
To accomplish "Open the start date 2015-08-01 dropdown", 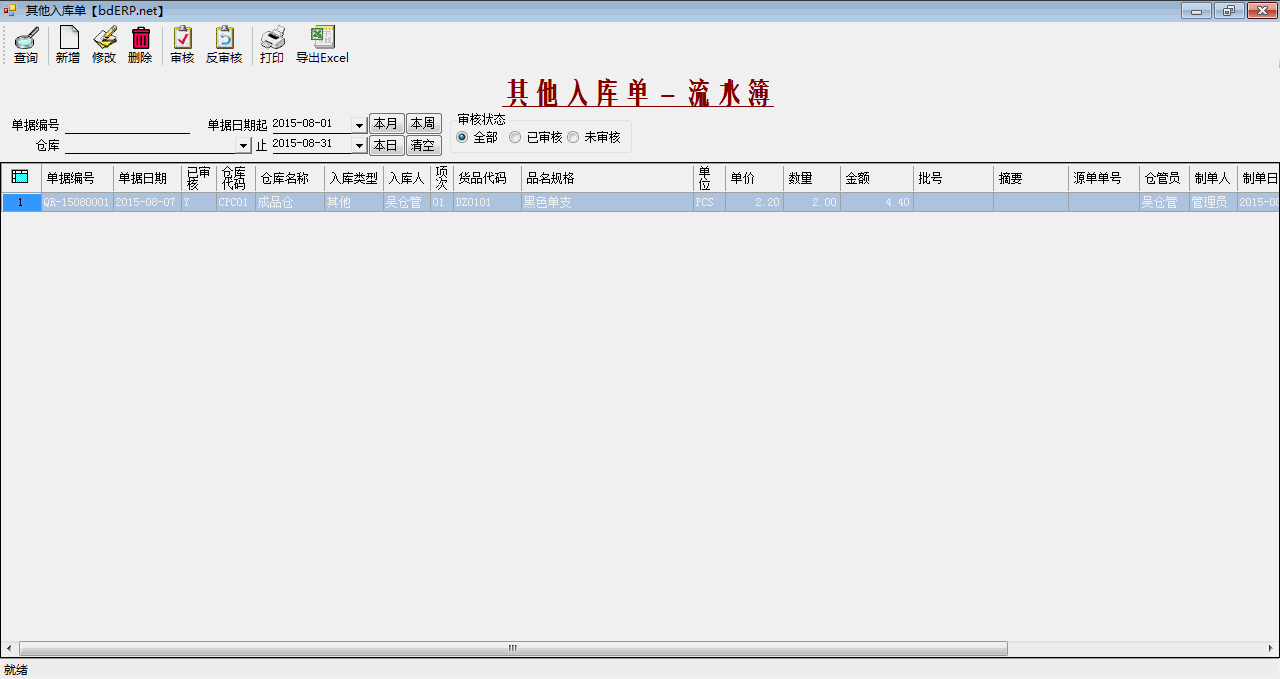I will 360,125.
